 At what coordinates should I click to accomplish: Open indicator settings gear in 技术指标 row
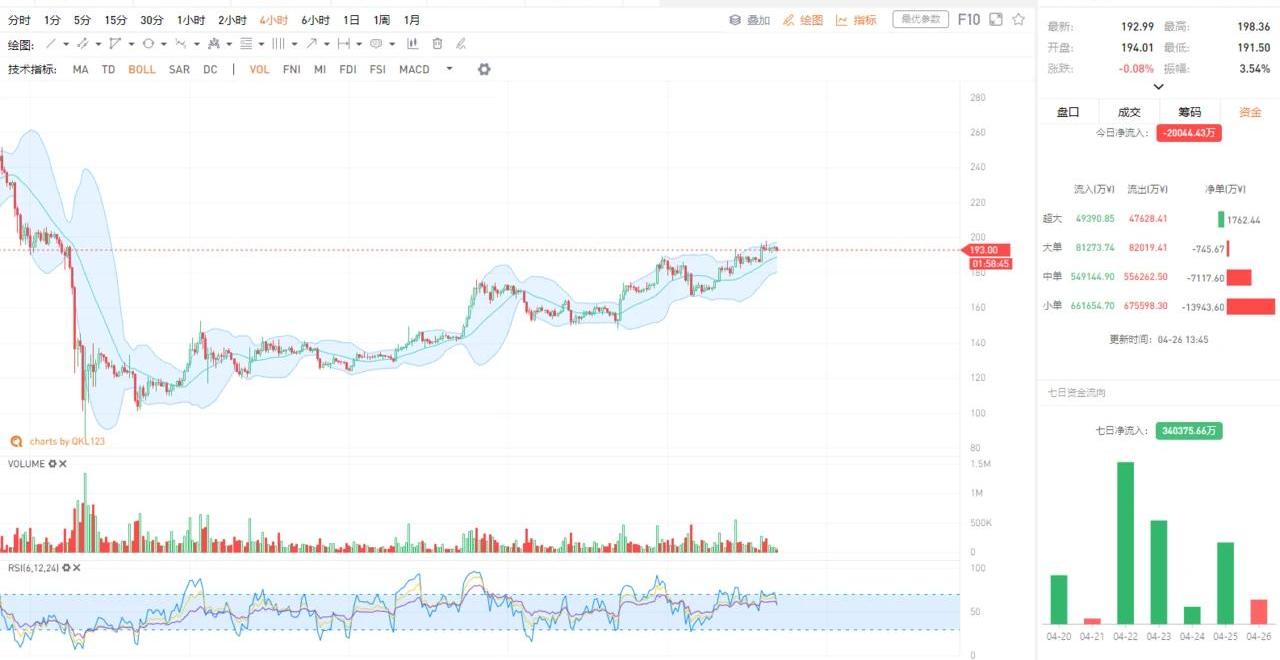tap(484, 69)
